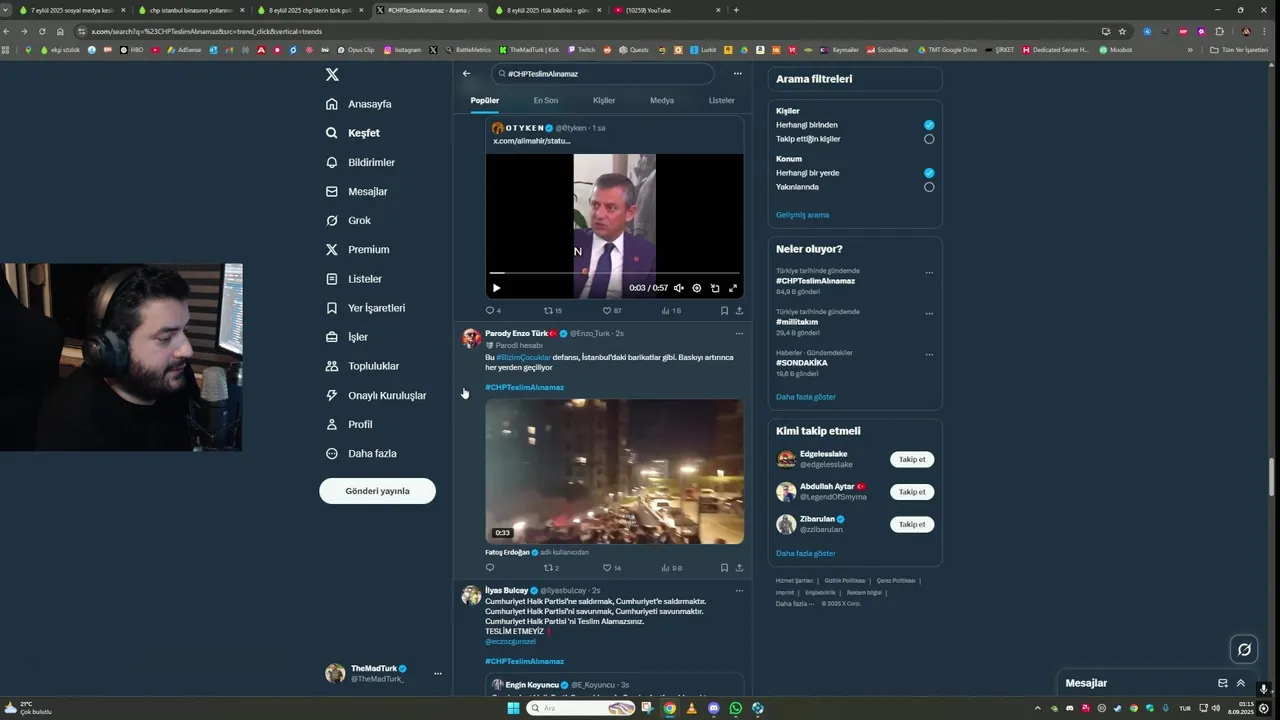Open TheMadTurk account options menu
Viewport: 1280px width, 720px height.
pos(437,674)
